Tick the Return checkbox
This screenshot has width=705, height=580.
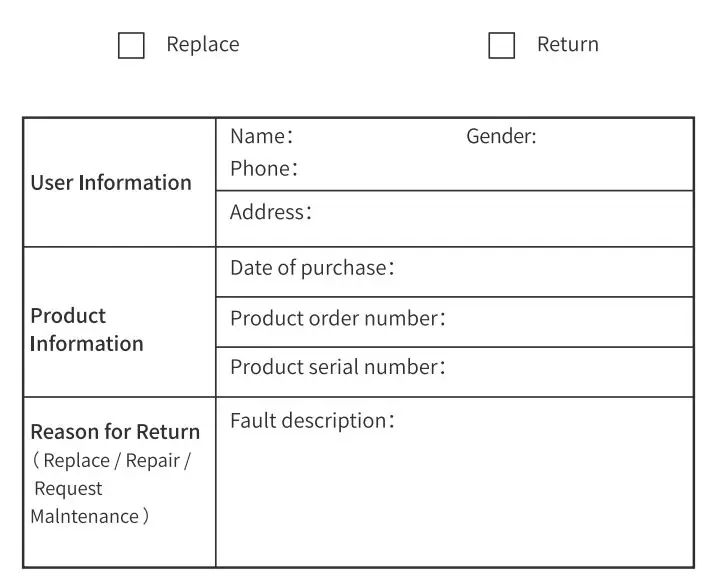pos(501,46)
